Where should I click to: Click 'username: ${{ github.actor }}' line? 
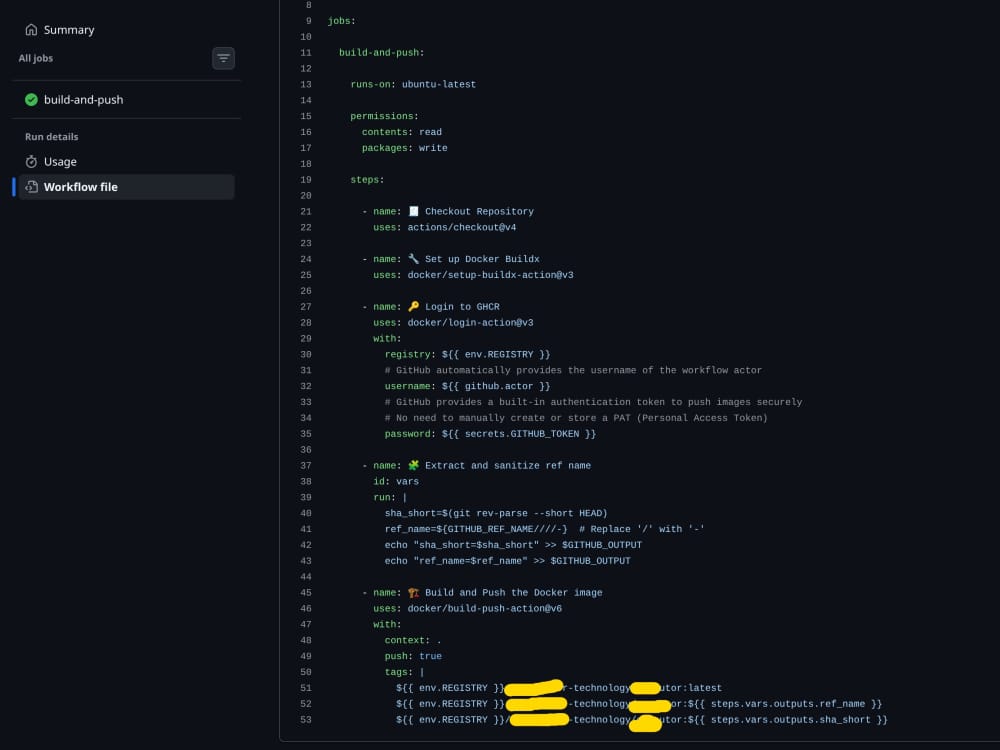tap(467, 386)
